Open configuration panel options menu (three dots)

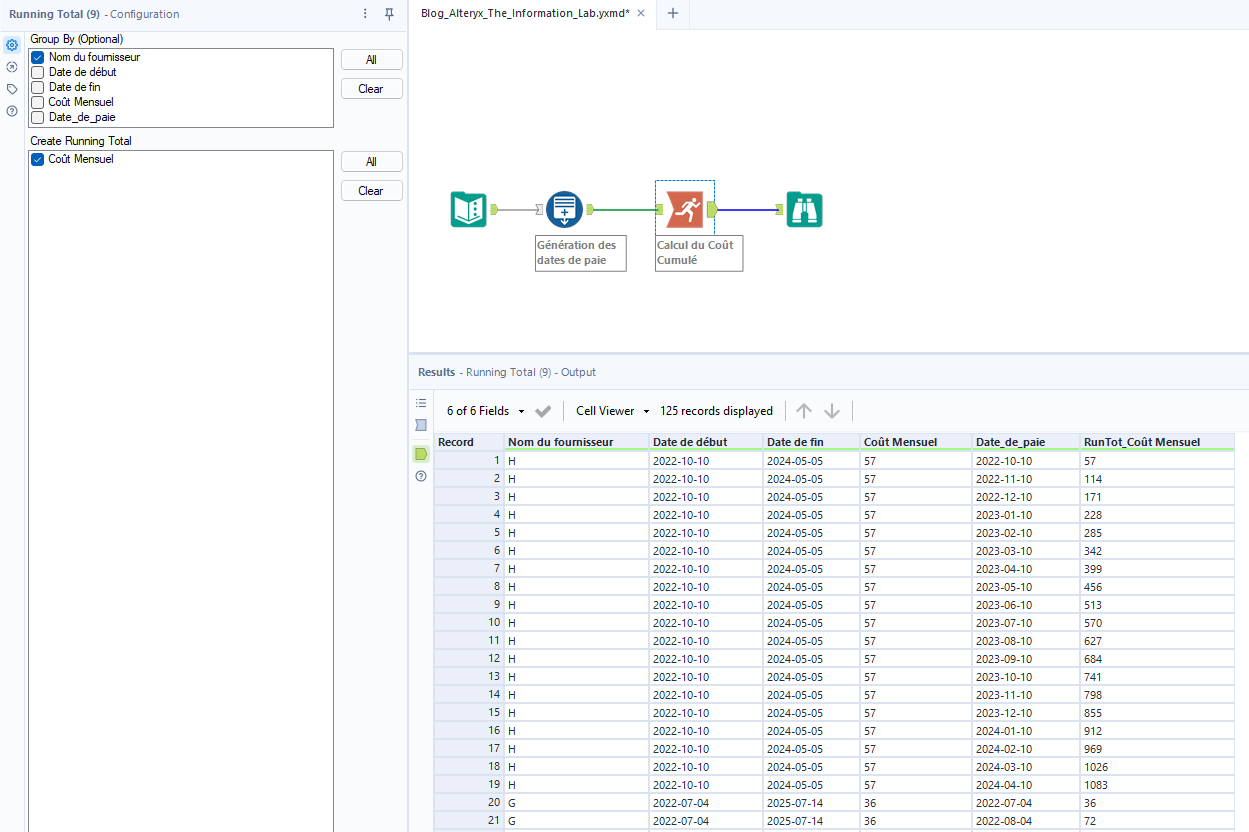tap(365, 14)
